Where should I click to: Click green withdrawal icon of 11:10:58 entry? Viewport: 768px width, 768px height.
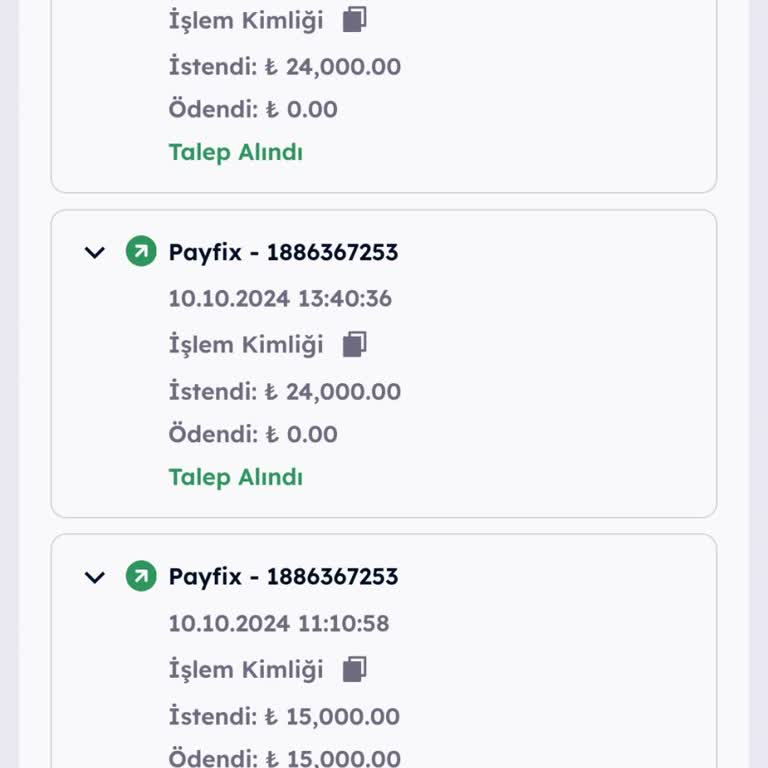coord(141,577)
